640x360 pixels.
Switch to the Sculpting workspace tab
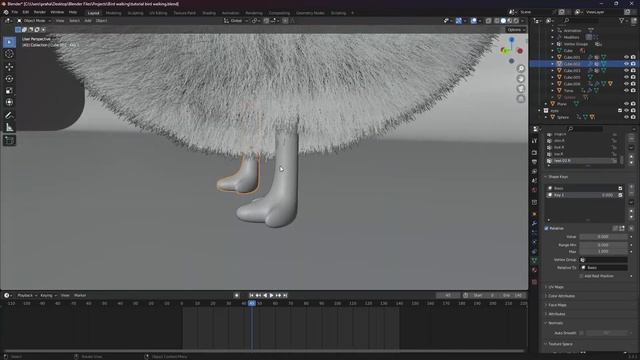click(136, 13)
